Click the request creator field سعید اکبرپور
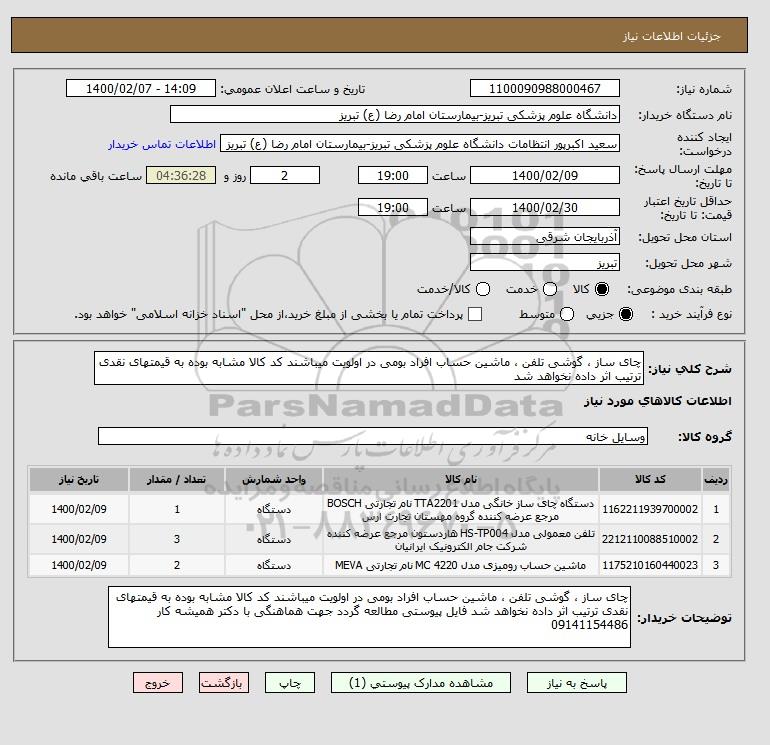The height and width of the screenshot is (745, 770). click(420, 144)
